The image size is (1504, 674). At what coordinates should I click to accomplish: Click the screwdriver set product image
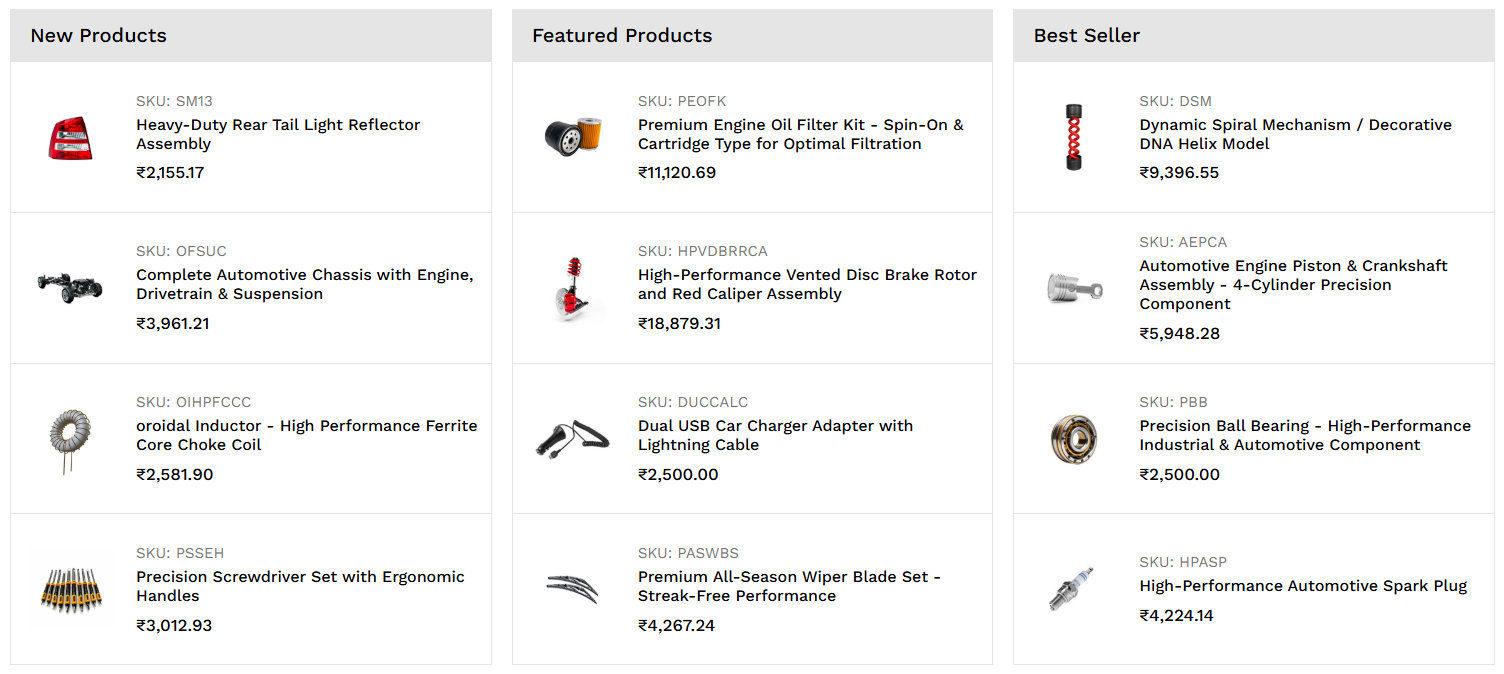(71, 590)
